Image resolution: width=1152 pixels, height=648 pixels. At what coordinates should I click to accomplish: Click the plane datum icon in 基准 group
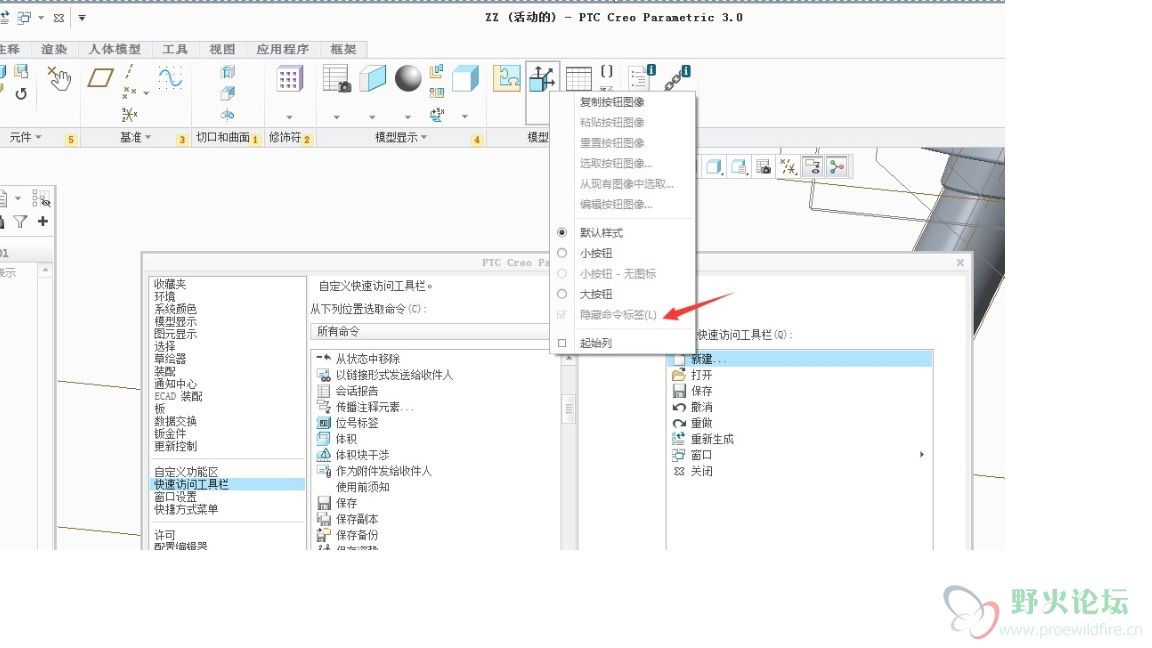[x=101, y=77]
